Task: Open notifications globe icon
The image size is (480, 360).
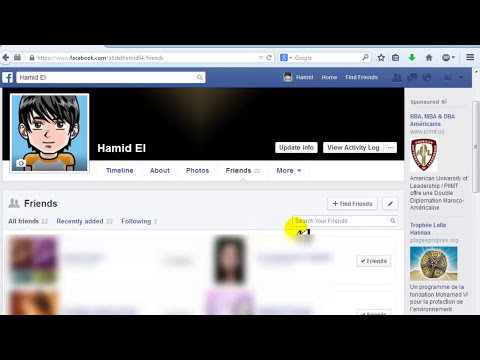Action: (x=427, y=77)
